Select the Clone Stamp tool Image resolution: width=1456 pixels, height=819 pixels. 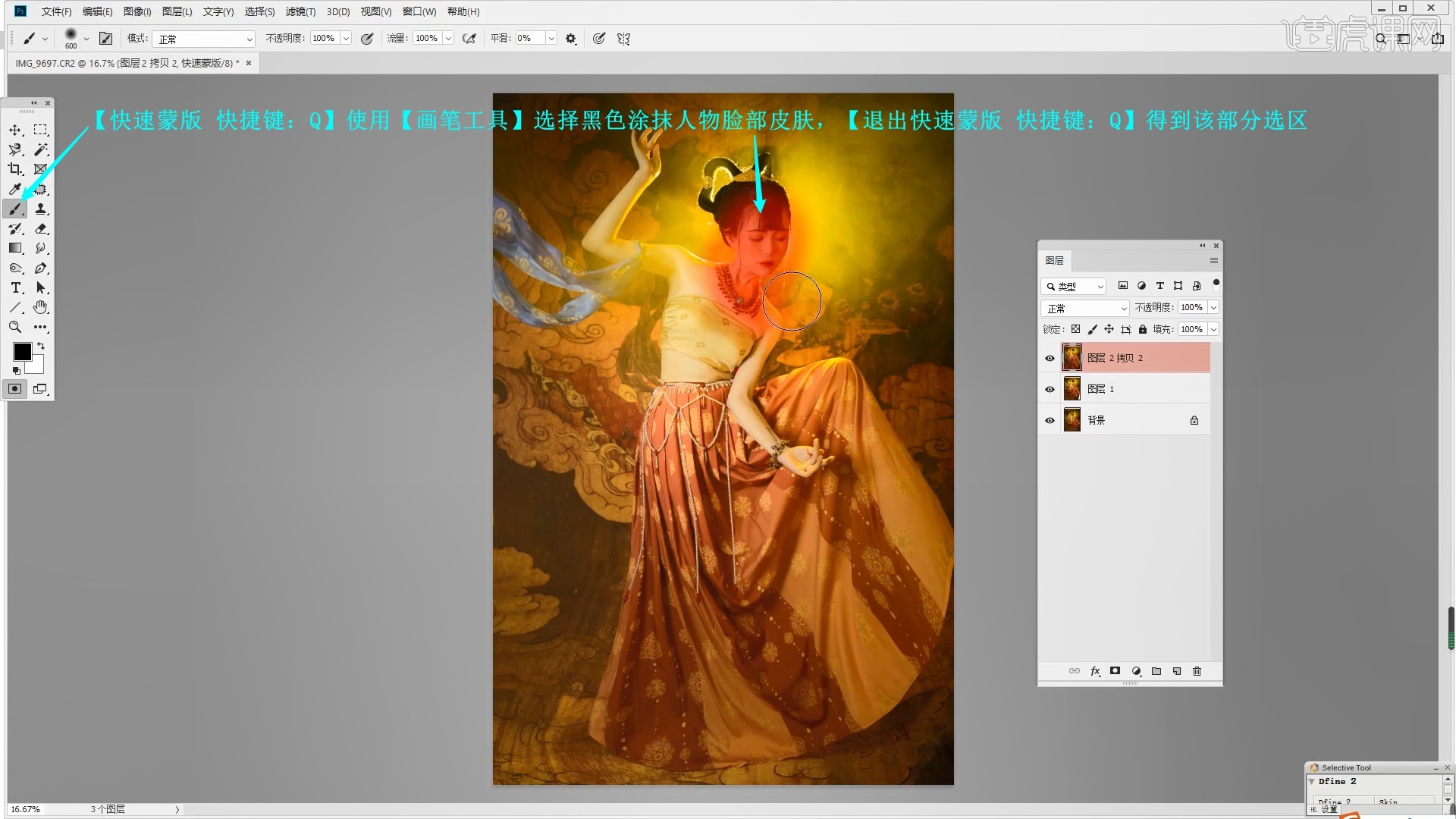41,209
